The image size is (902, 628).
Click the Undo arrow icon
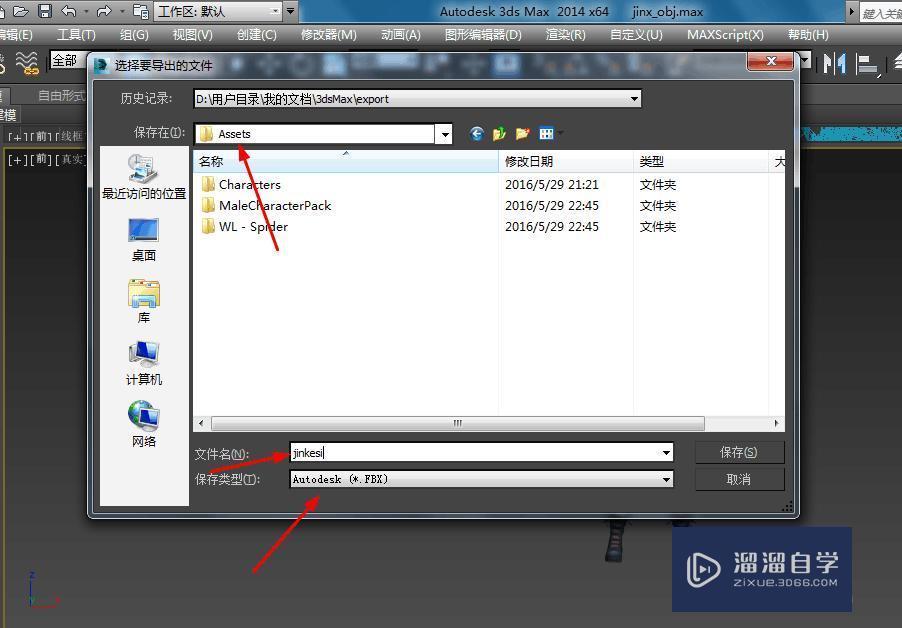point(68,11)
